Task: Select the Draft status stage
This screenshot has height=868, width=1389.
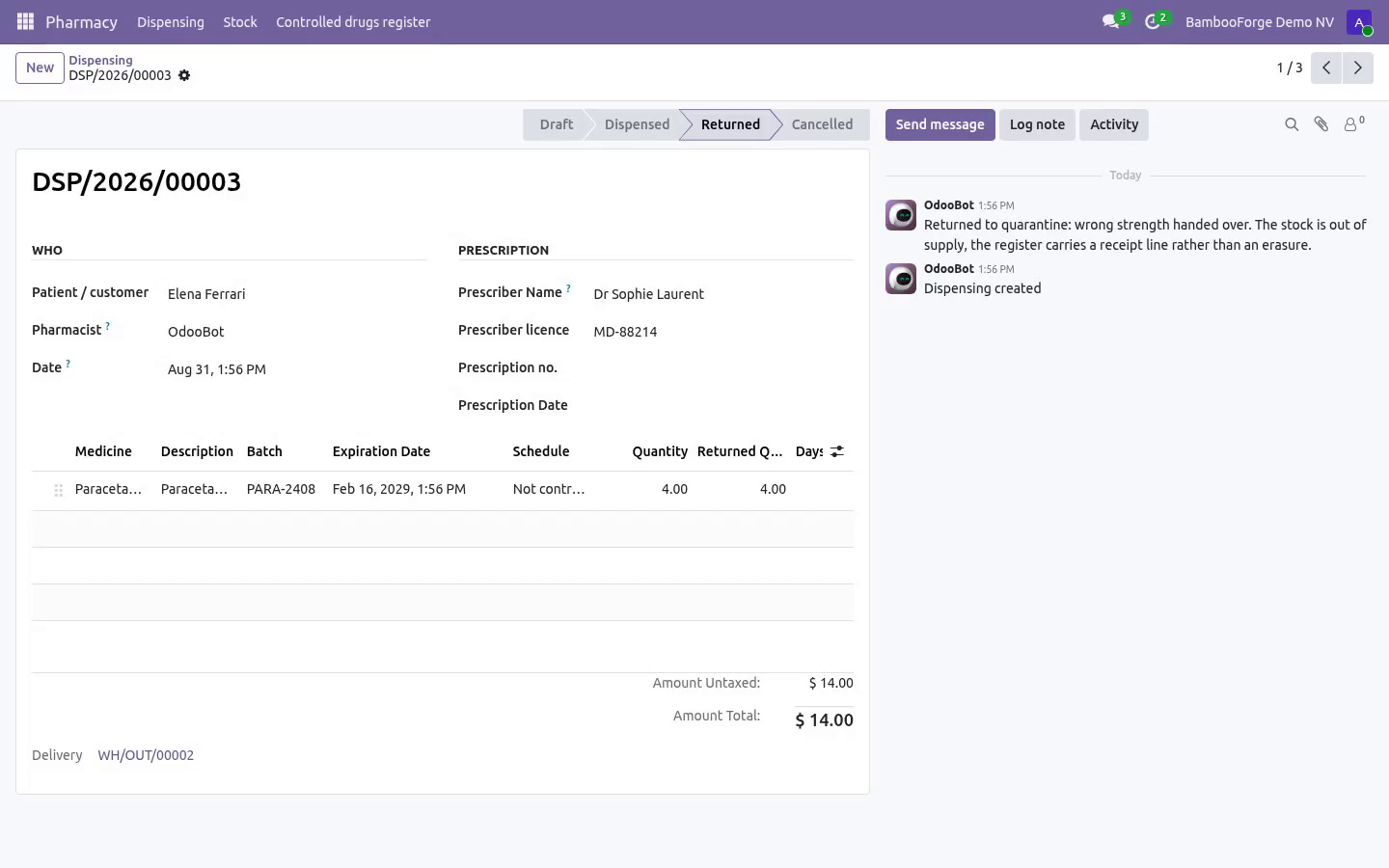Action: 557,124
